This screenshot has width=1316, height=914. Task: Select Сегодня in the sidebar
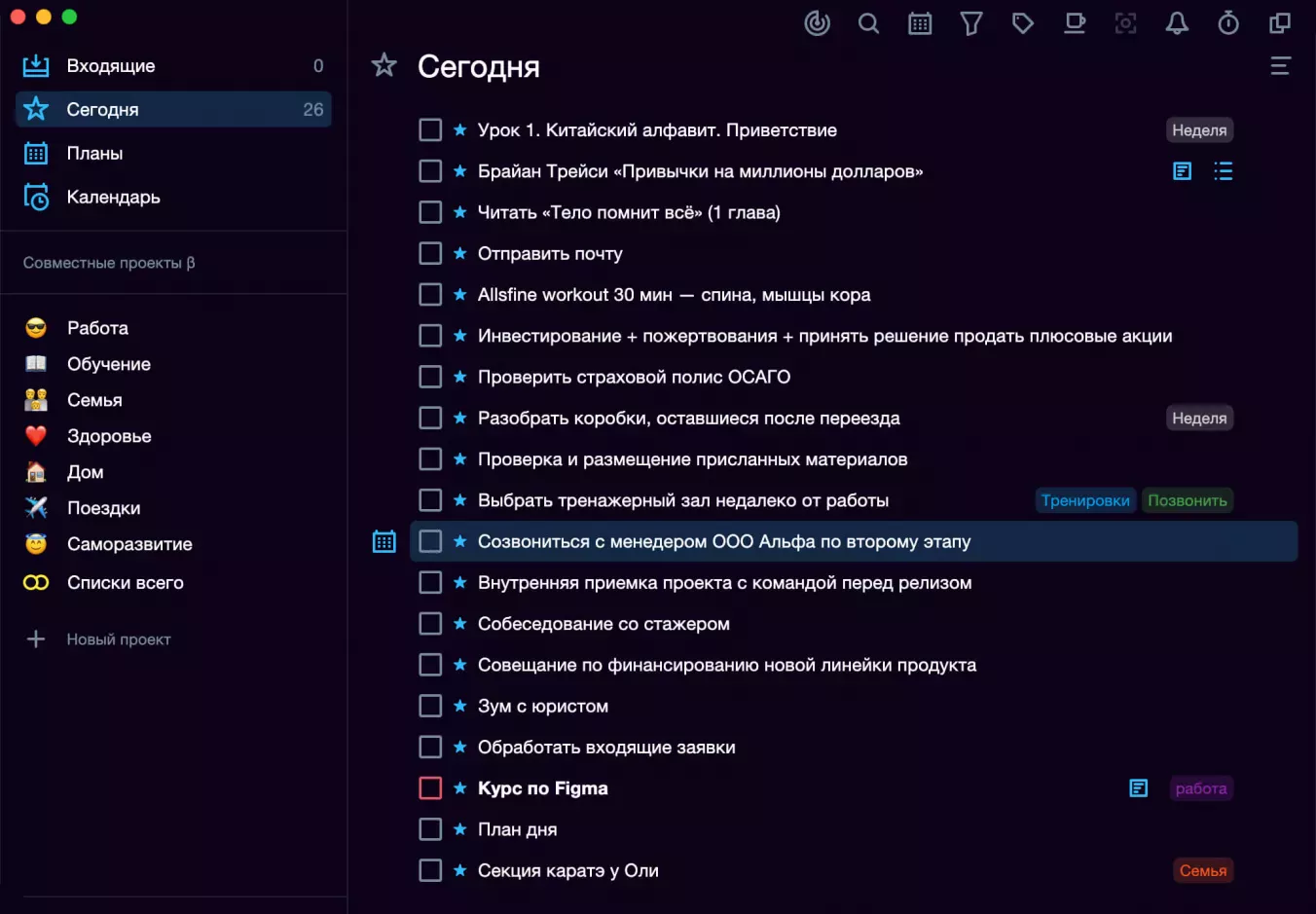[173, 109]
